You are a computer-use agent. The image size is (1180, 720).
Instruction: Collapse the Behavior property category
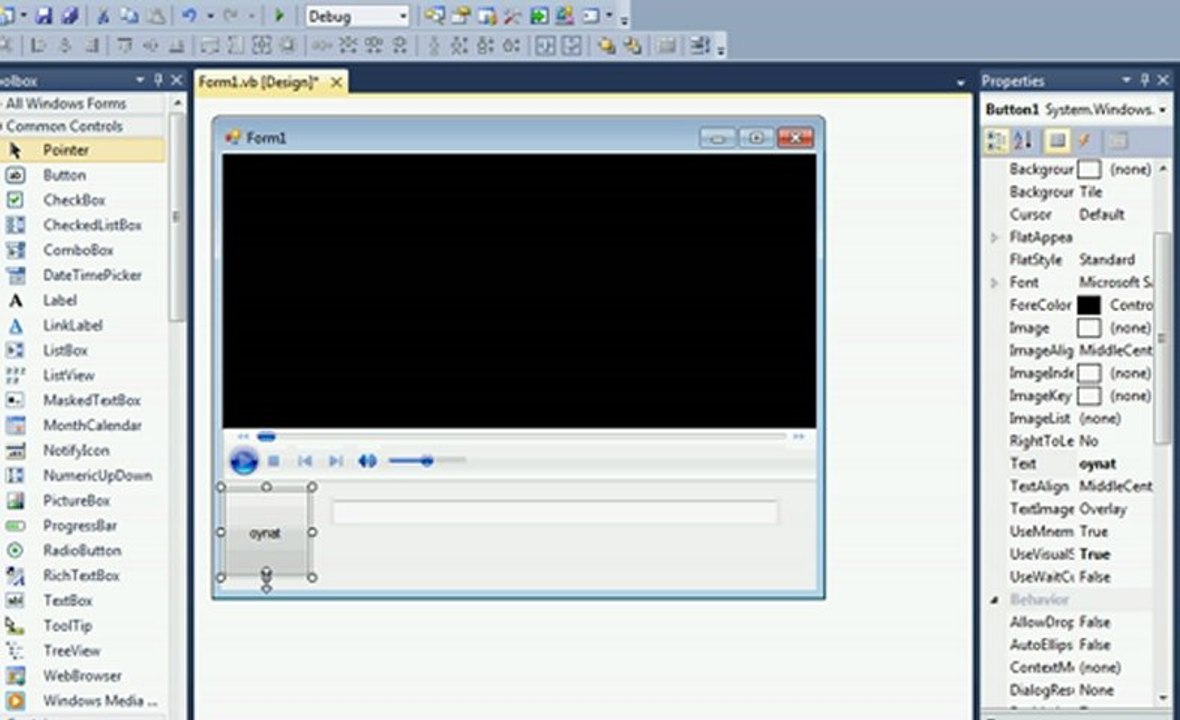coord(994,600)
